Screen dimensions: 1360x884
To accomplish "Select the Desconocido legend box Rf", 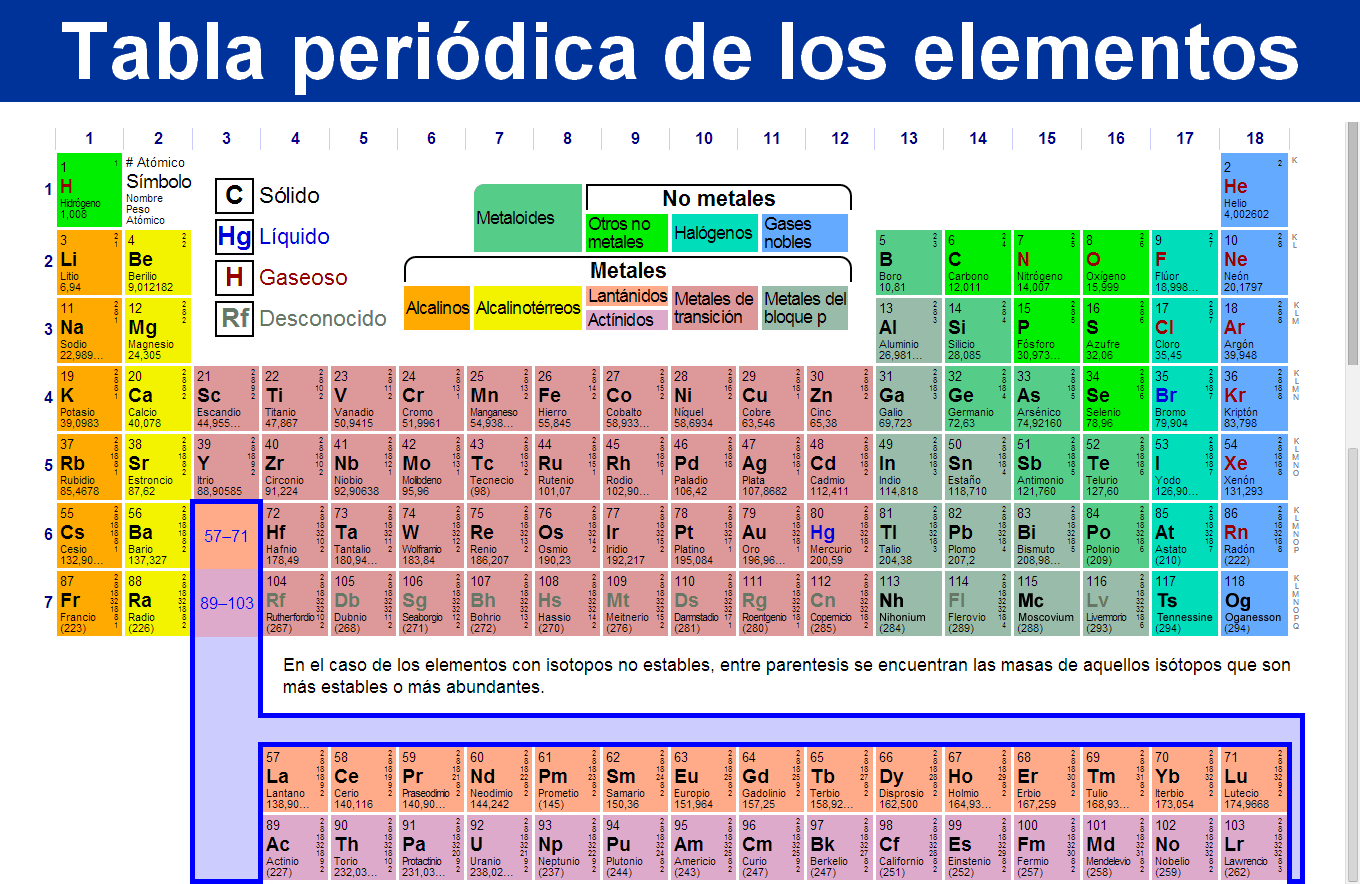I will [234, 318].
